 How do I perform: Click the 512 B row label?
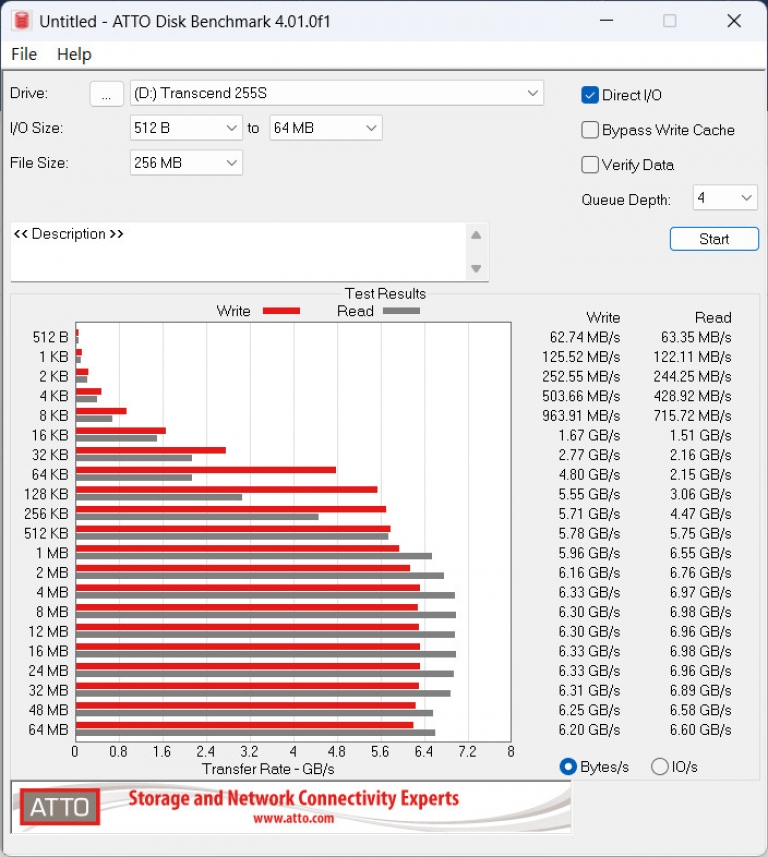click(x=50, y=337)
